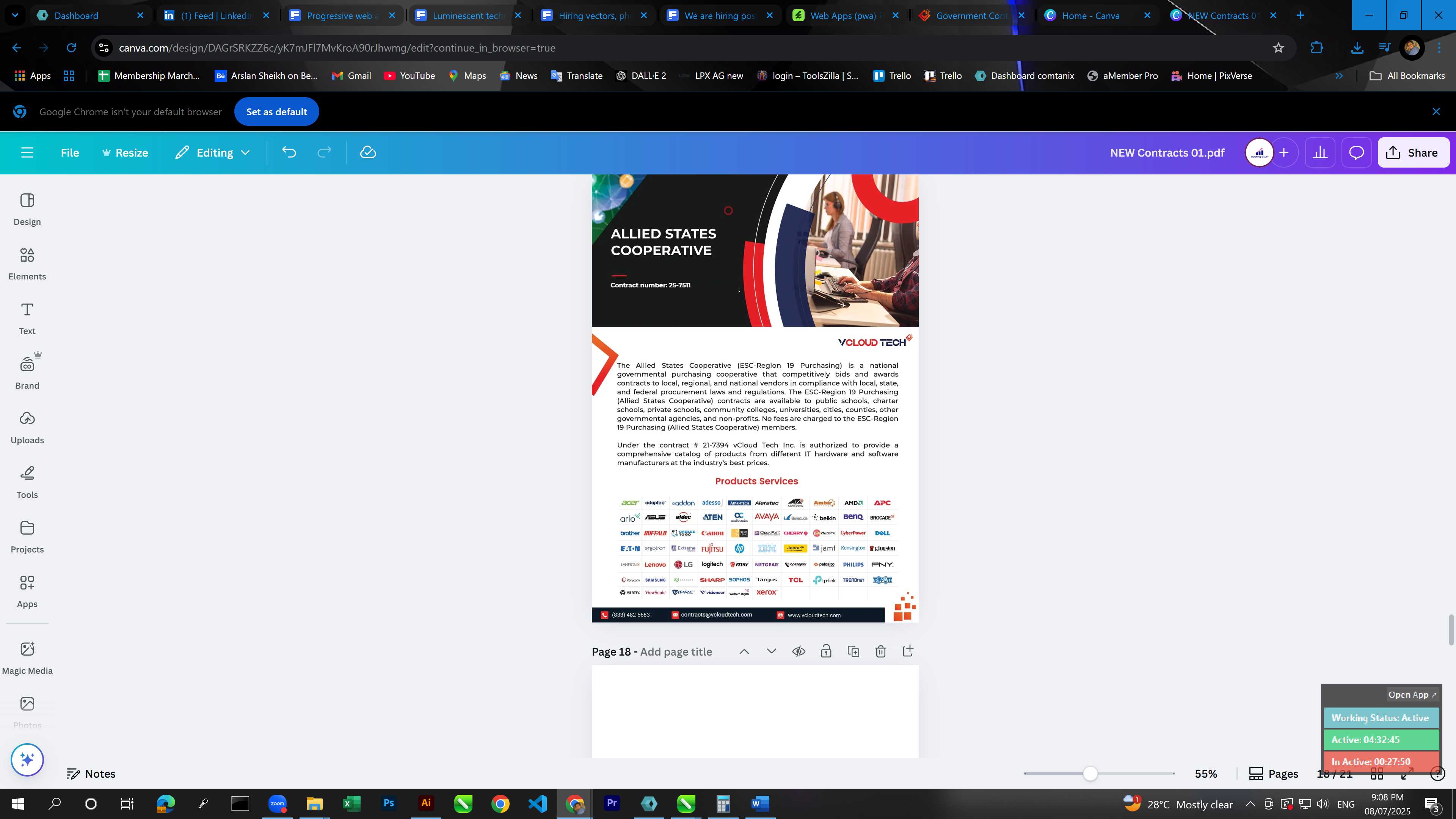This screenshot has height=819, width=1456.
Task: Toggle the Notes panel
Action: coord(91,774)
